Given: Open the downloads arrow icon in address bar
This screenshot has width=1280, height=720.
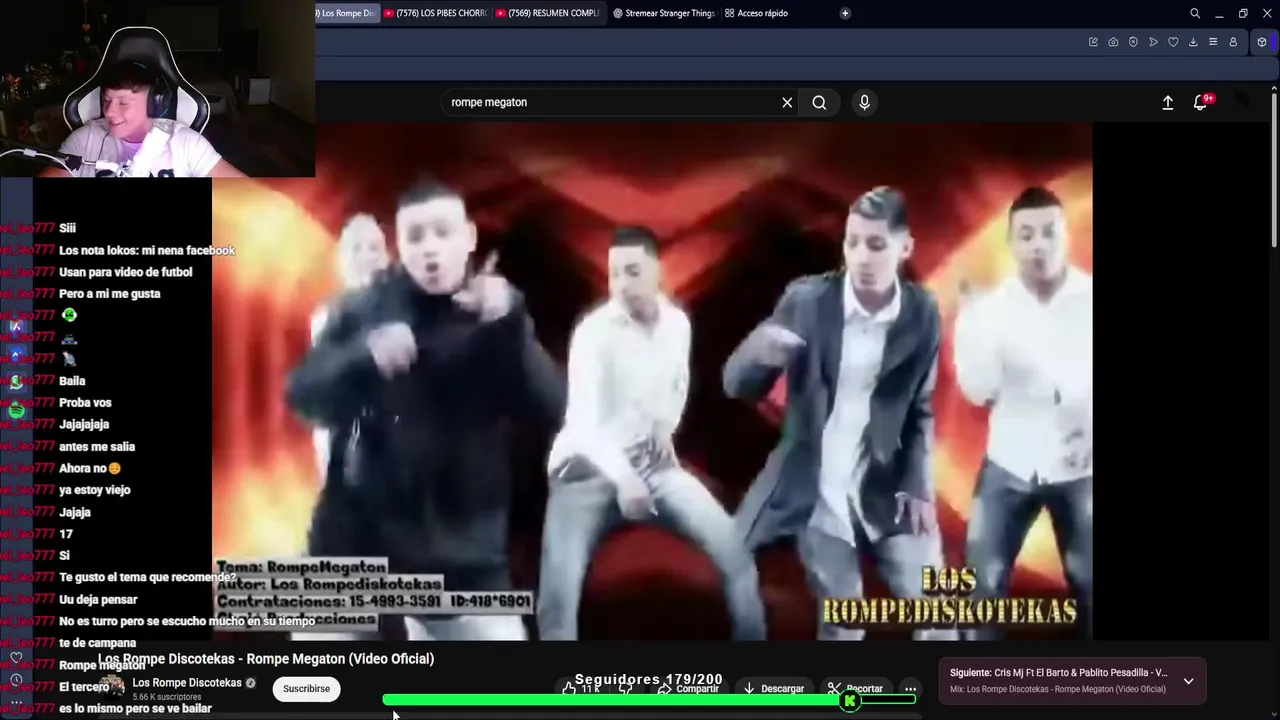Looking at the screenshot, I should tap(1193, 42).
